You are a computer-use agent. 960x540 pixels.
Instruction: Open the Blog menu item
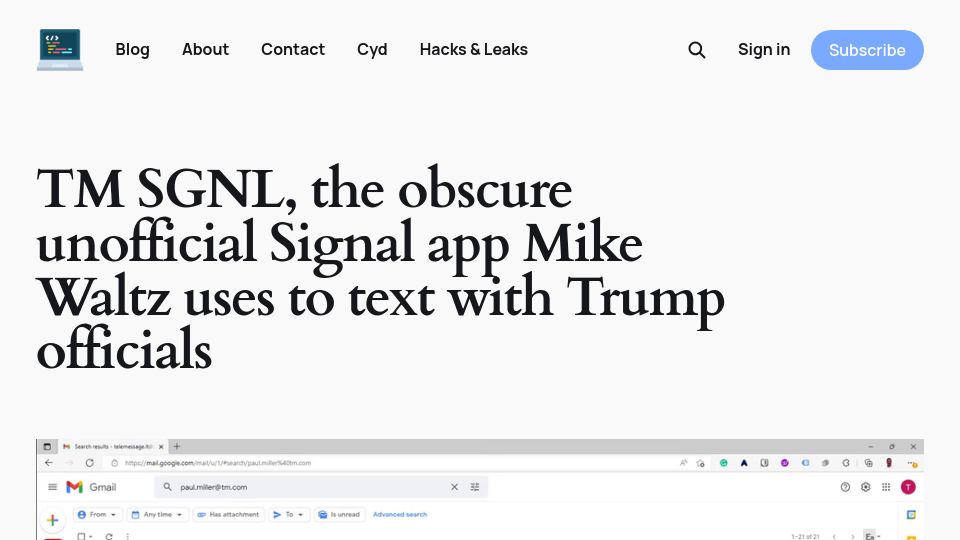click(132, 50)
